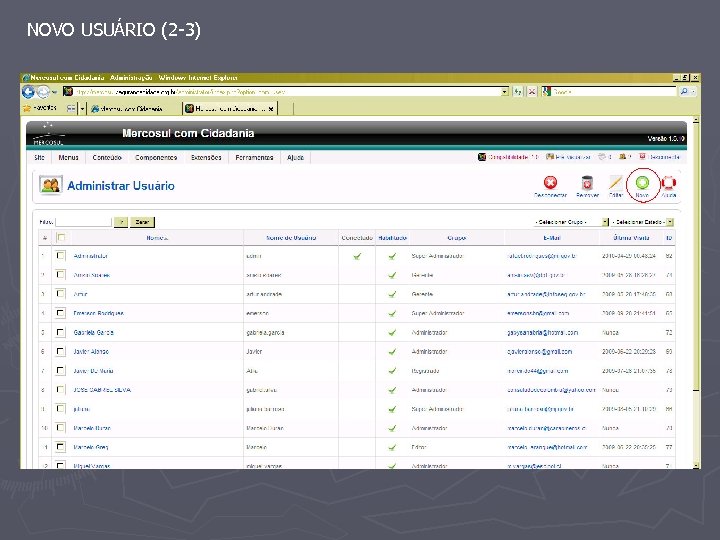Check the box for Emerson Rodrigues row
This screenshot has height=540, width=720.
[61, 313]
